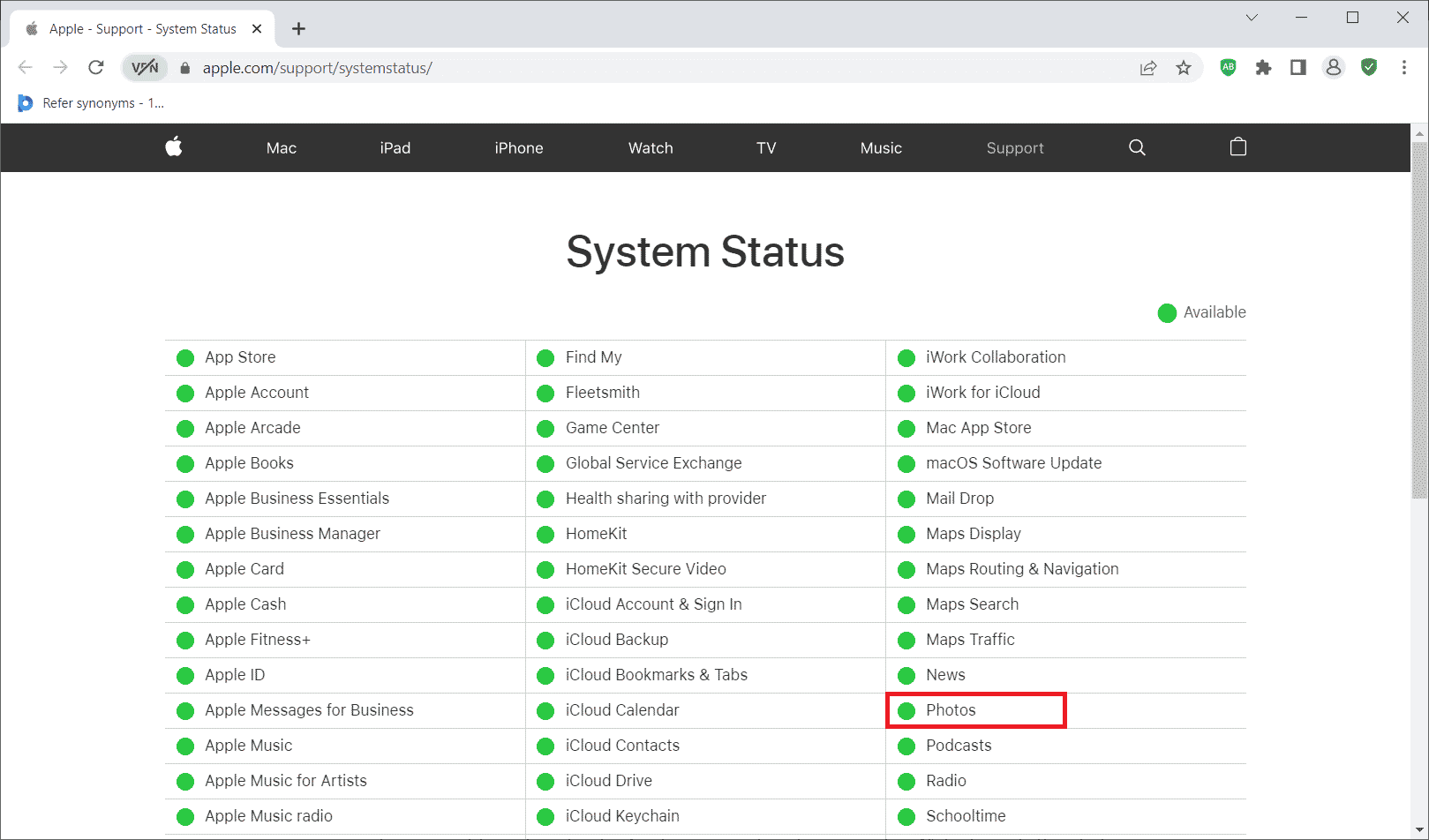The image size is (1429, 840).
Task: Select the Apple Messages for Business entry
Action: pos(309,710)
